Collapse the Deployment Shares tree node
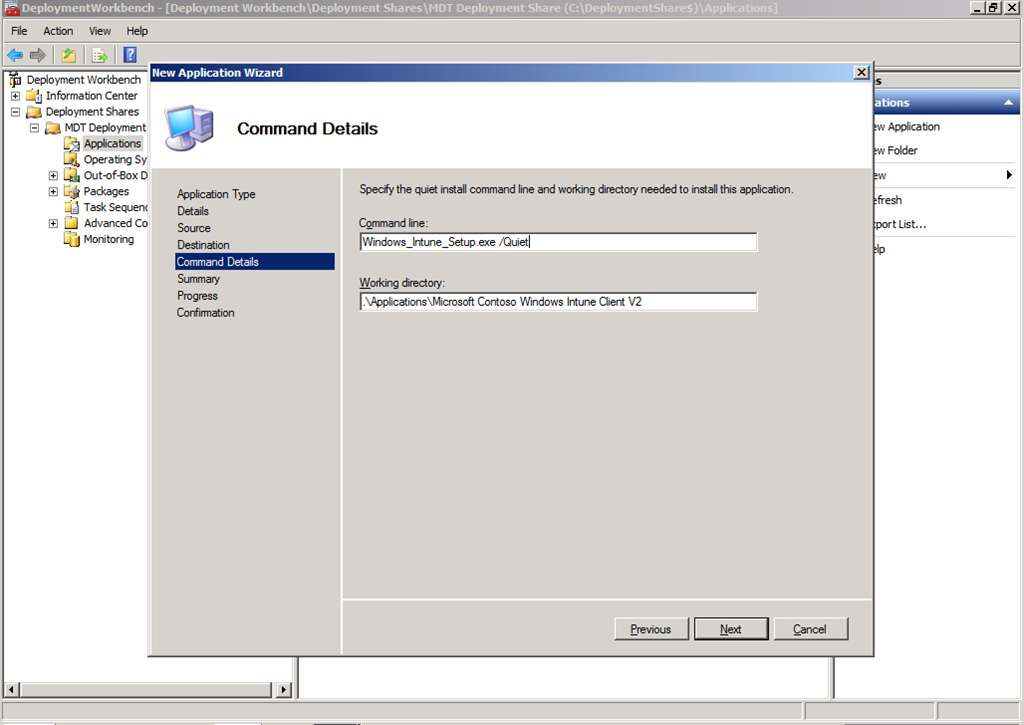1024x725 pixels. point(15,112)
